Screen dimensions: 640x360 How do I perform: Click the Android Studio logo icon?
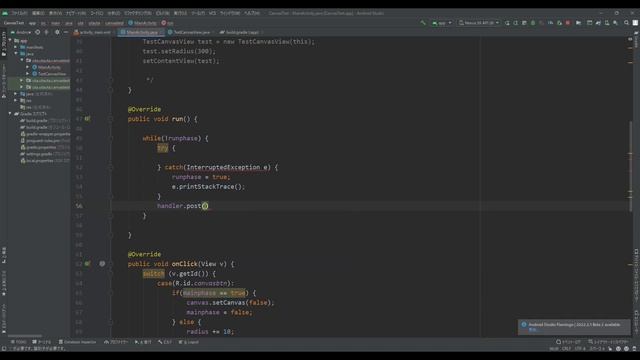click(5, 13)
